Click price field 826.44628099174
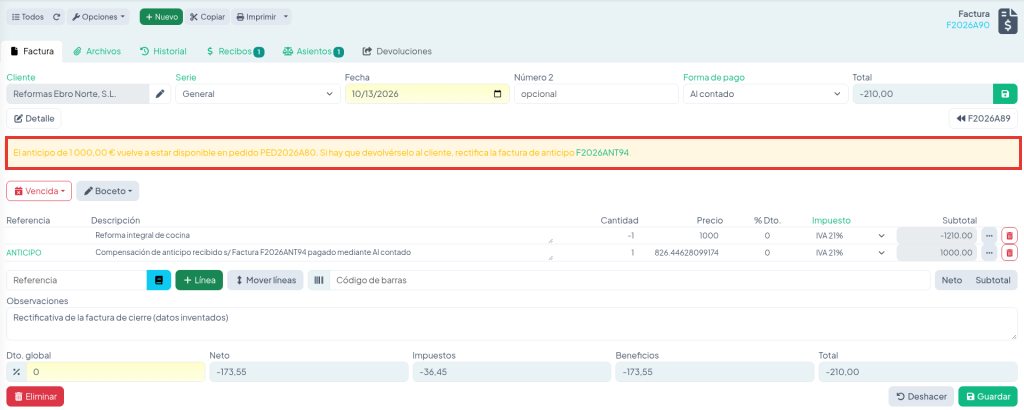This screenshot has width=1024, height=410. (682, 253)
